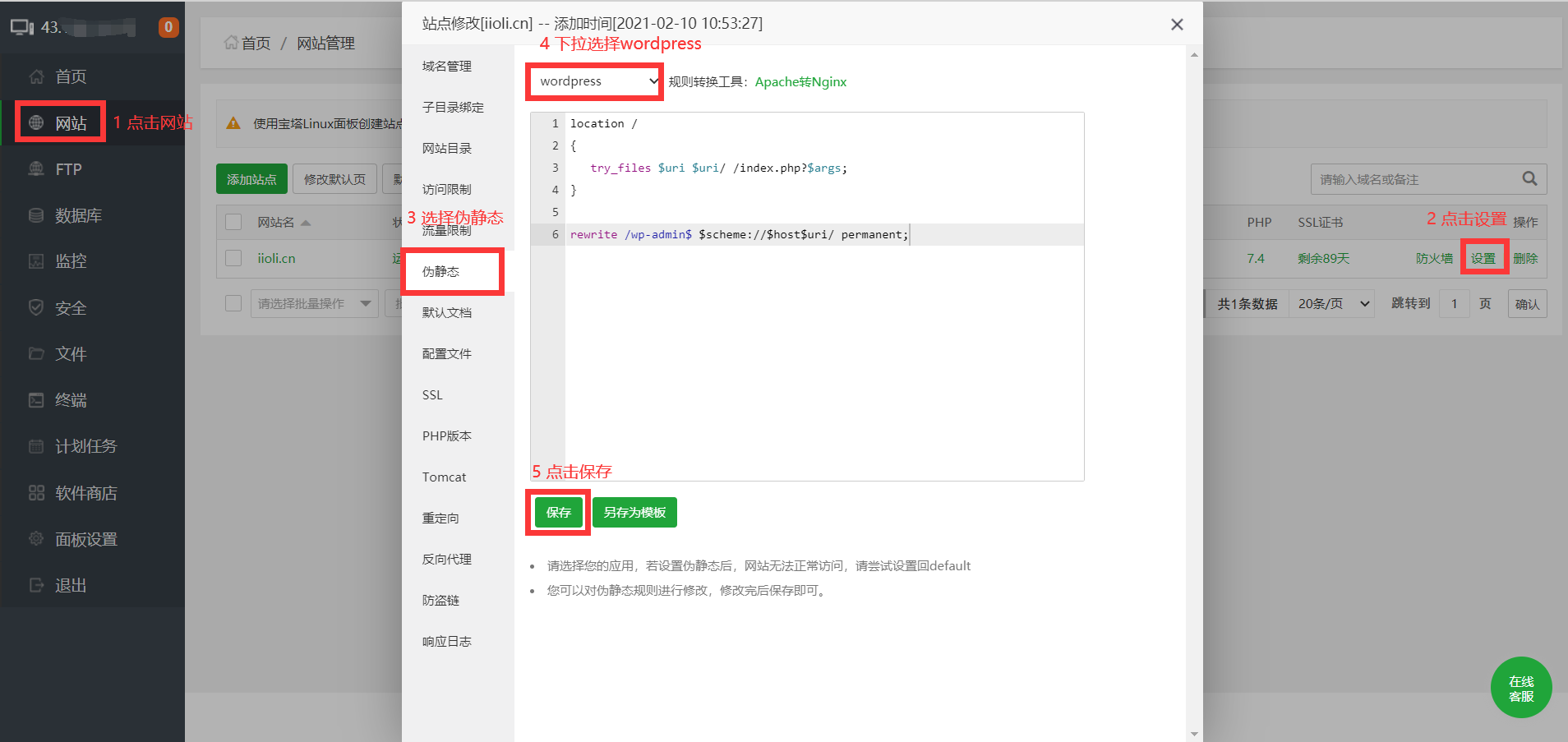Open the 域名管理 tab
This screenshot has width=1568, height=742.
(x=447, y=66)
